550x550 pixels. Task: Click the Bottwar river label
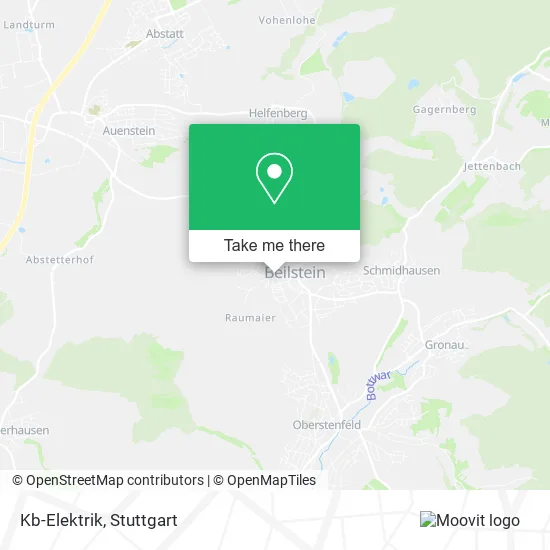(x=377, y=385)
